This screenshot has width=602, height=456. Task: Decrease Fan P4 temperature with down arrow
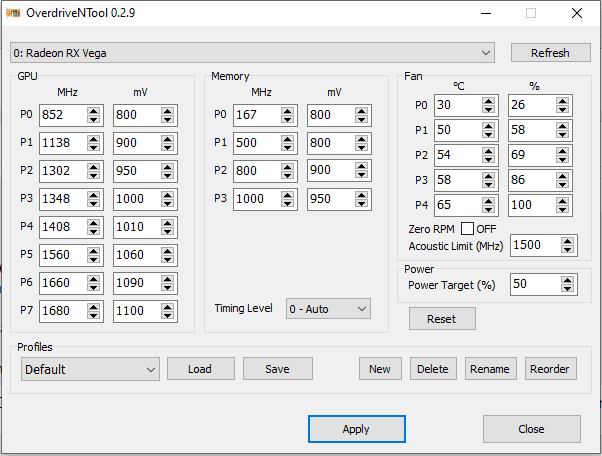point(488,209)
